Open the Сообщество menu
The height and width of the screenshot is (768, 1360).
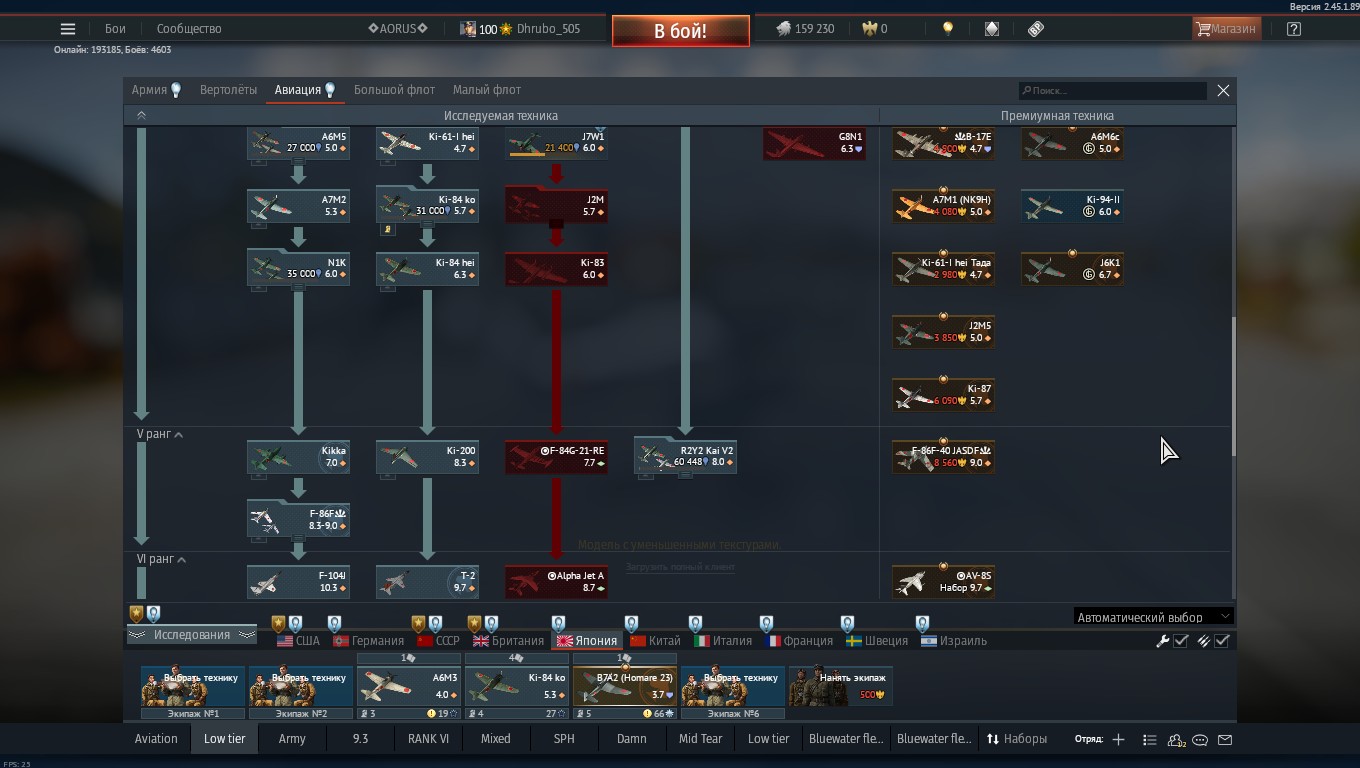pos(189,29)
